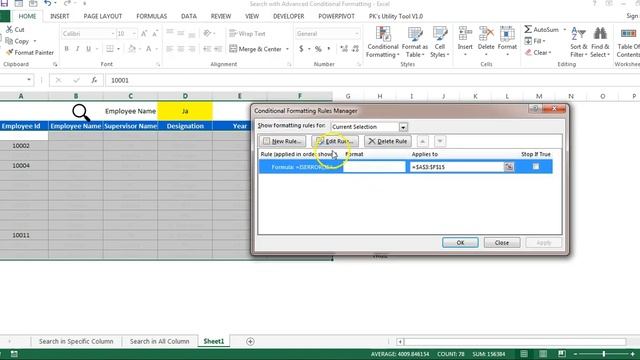
Task: Toggle Italic formatting
Action: point(78,49)
